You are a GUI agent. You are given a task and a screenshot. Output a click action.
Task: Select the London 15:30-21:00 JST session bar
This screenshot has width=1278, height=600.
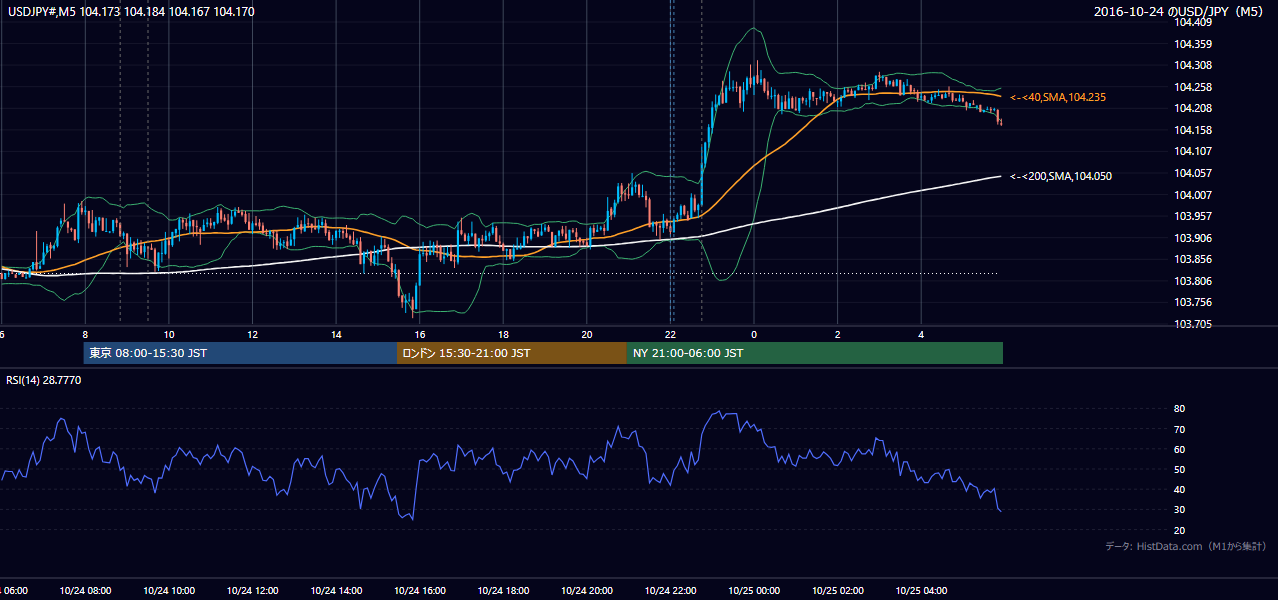(512, 353)
